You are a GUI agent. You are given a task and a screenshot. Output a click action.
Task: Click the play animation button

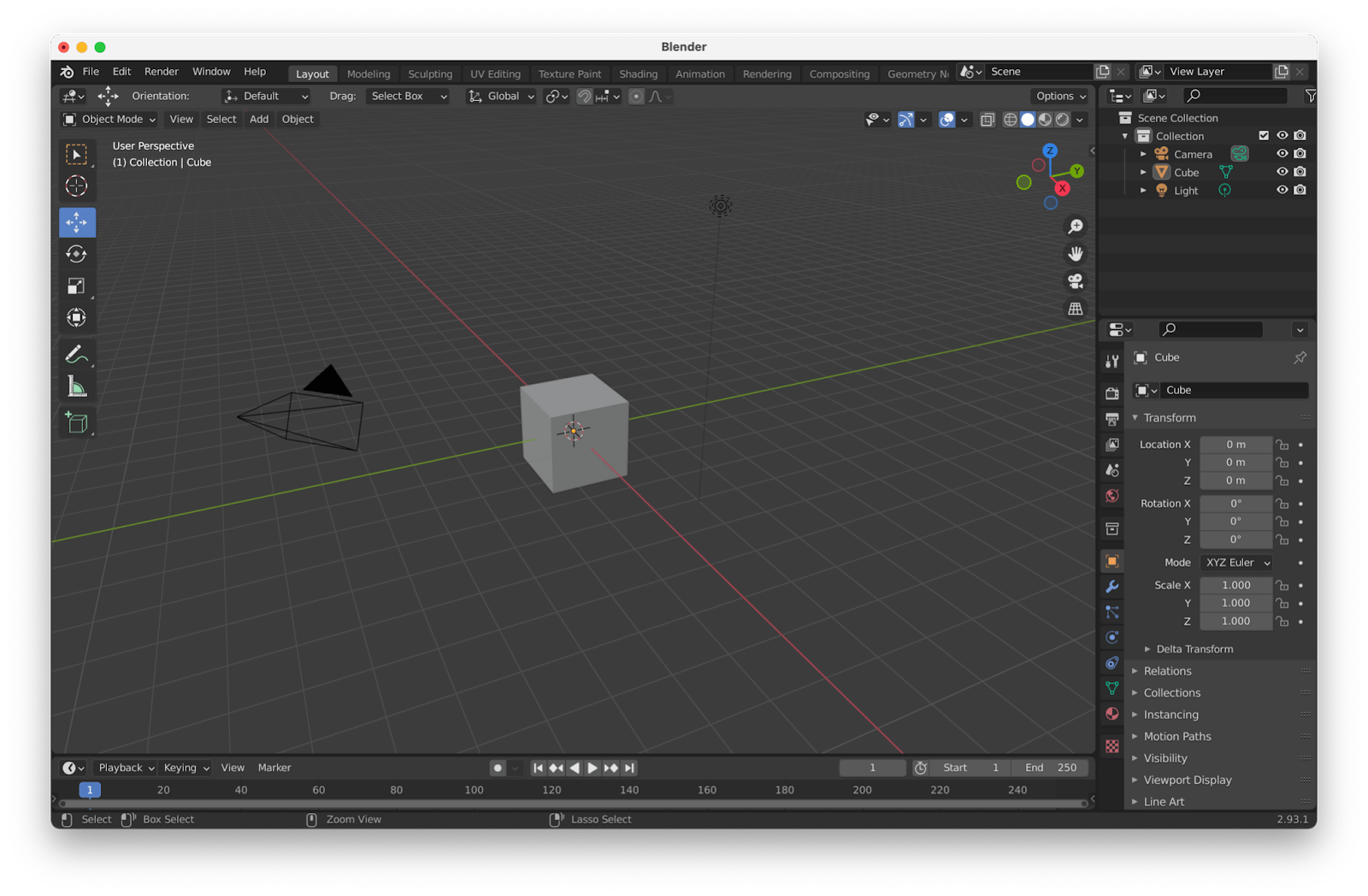[x=593, y=768]
